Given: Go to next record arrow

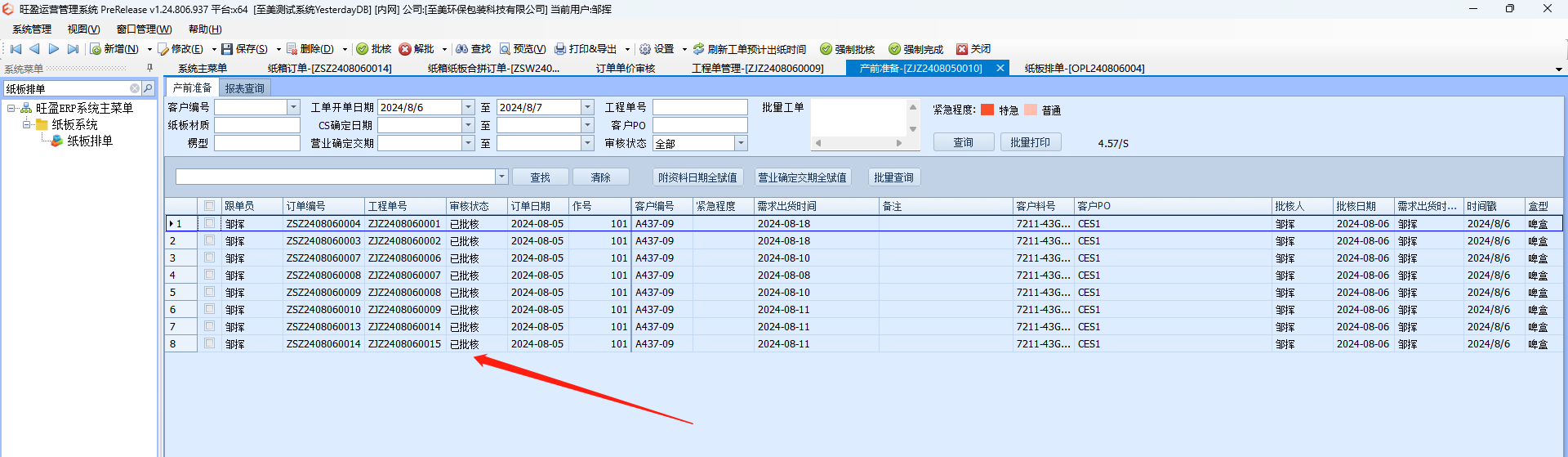Looking at the screenshot, I should (x=53, y=49).
